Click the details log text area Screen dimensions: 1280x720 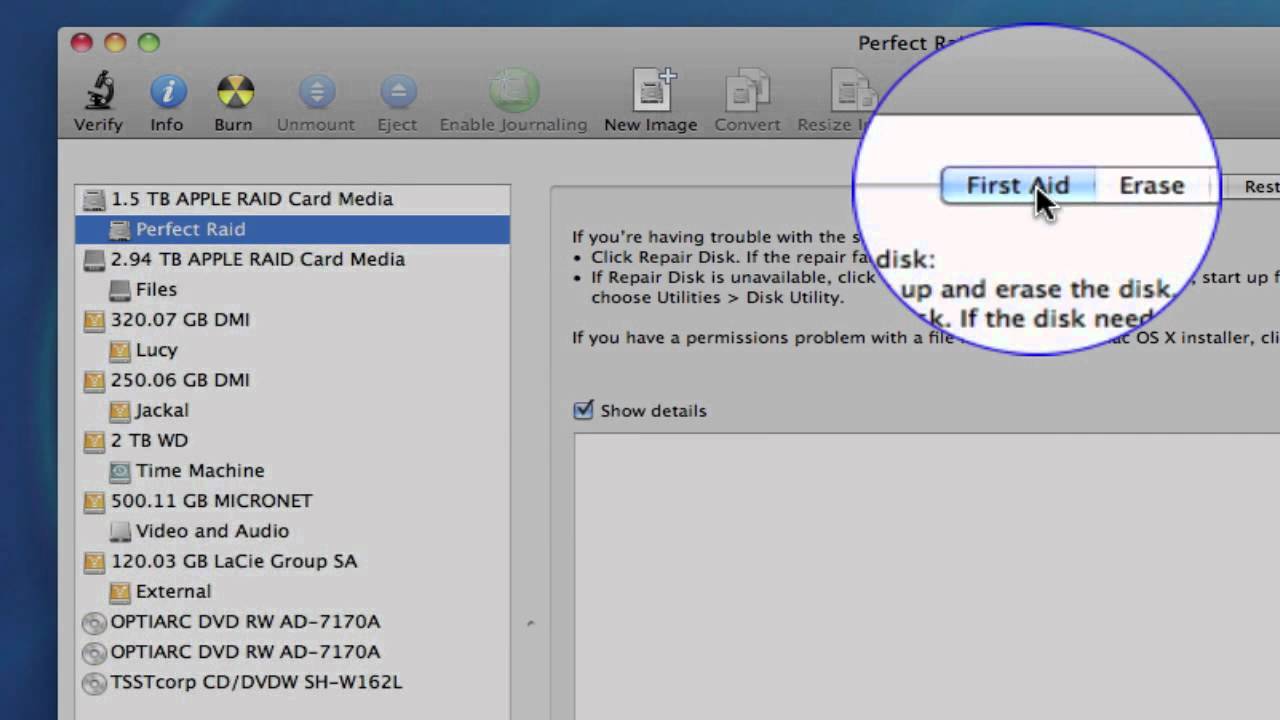[927, 577]
